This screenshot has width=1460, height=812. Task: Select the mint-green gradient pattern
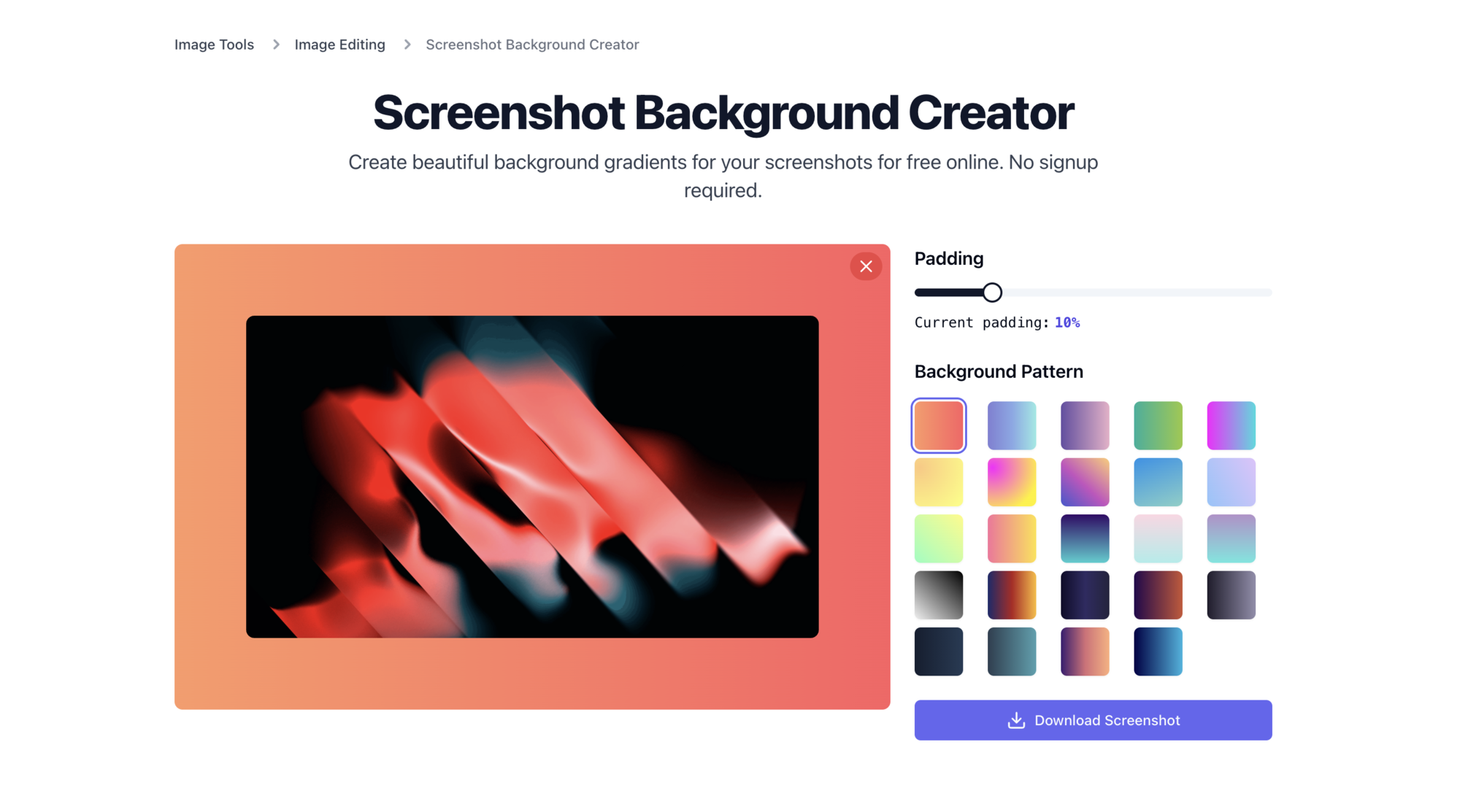pos(939,538)
